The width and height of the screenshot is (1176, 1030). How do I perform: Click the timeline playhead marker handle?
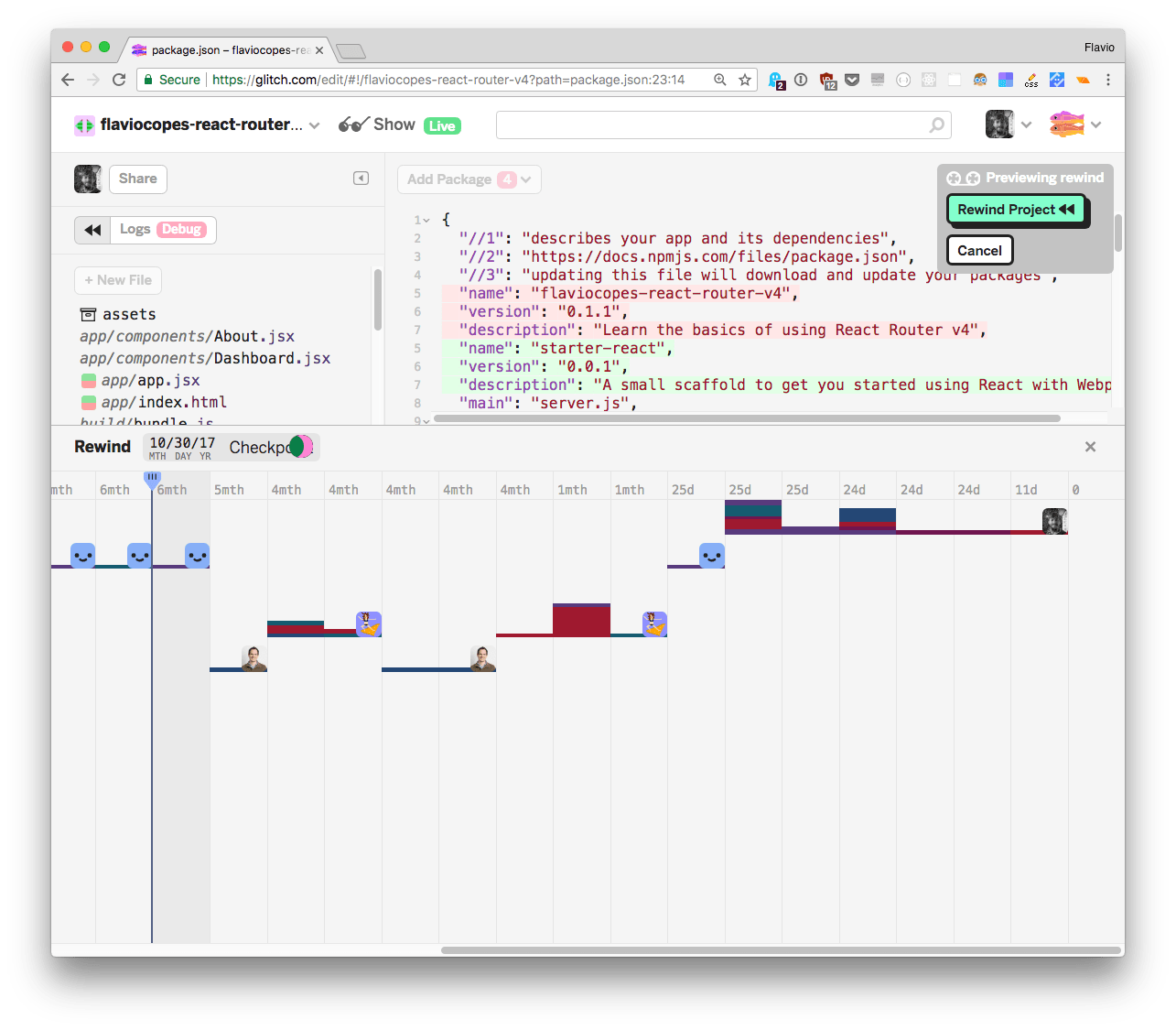(153, 478)
